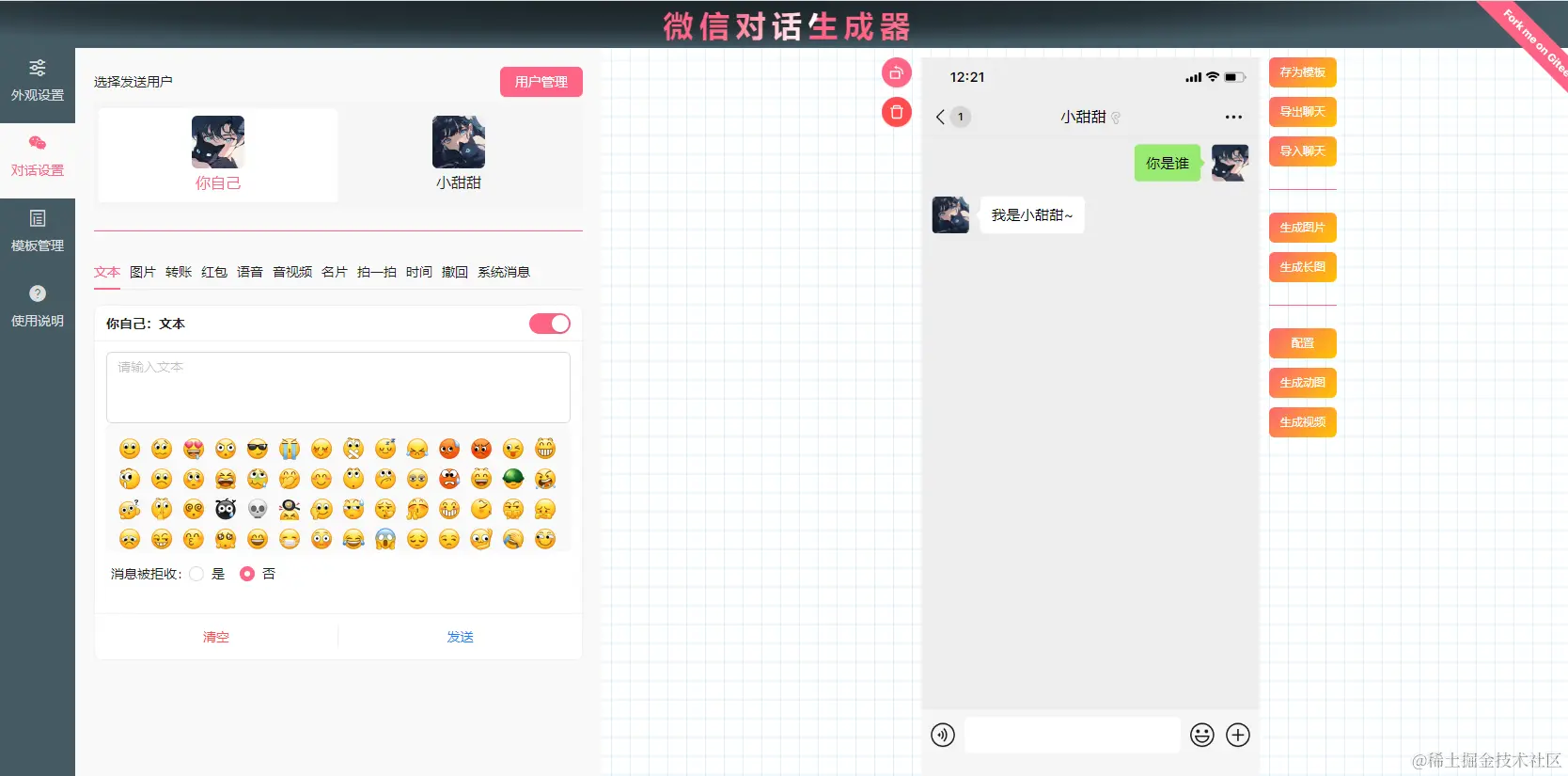Image resolution: width=1568 pixels, height=776 pixels.
Task: Insert the black bomb-face emoji
Action: click(x=226, y=509)
